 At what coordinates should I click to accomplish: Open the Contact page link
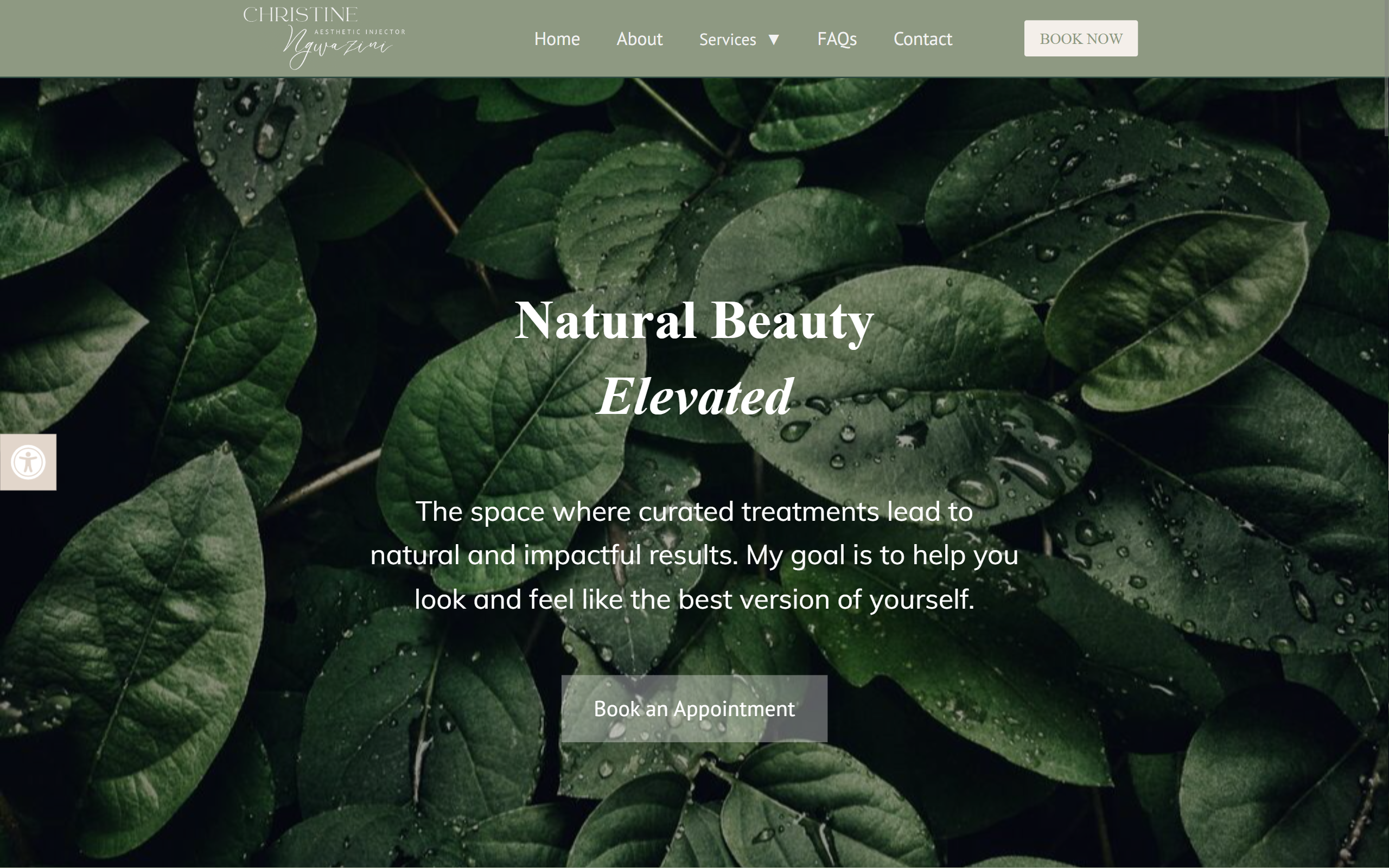click(x=922, y=39)
